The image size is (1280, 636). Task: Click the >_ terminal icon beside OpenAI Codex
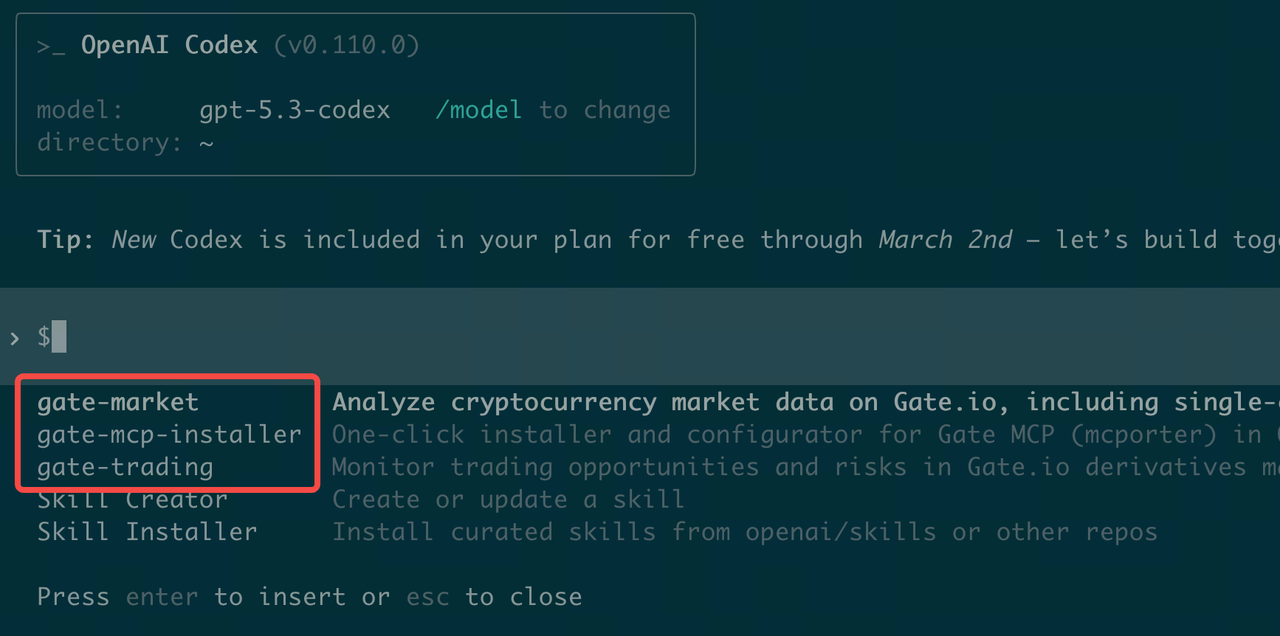(x=51, y=46)
